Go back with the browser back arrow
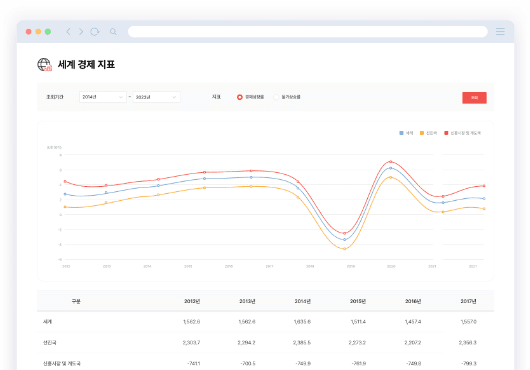 68,31
